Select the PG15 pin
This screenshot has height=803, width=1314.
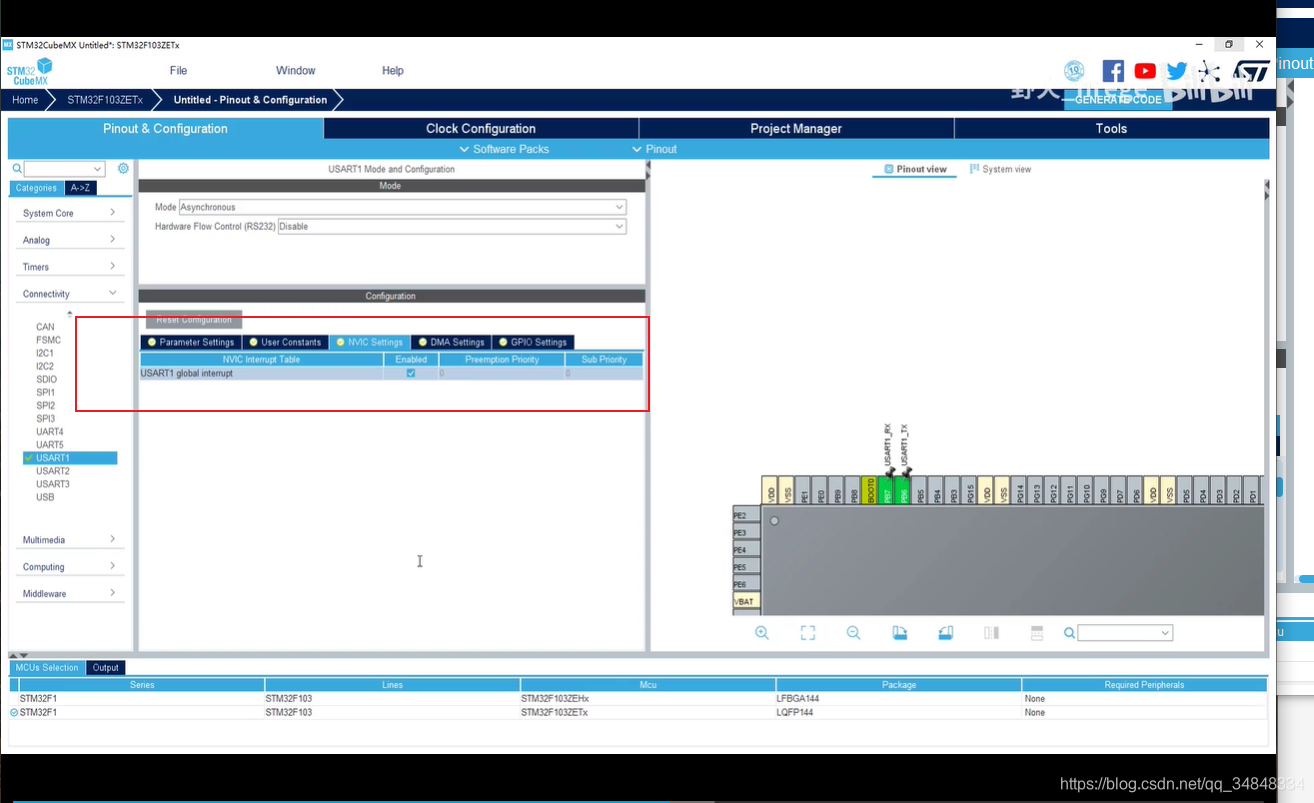point(970,490)
